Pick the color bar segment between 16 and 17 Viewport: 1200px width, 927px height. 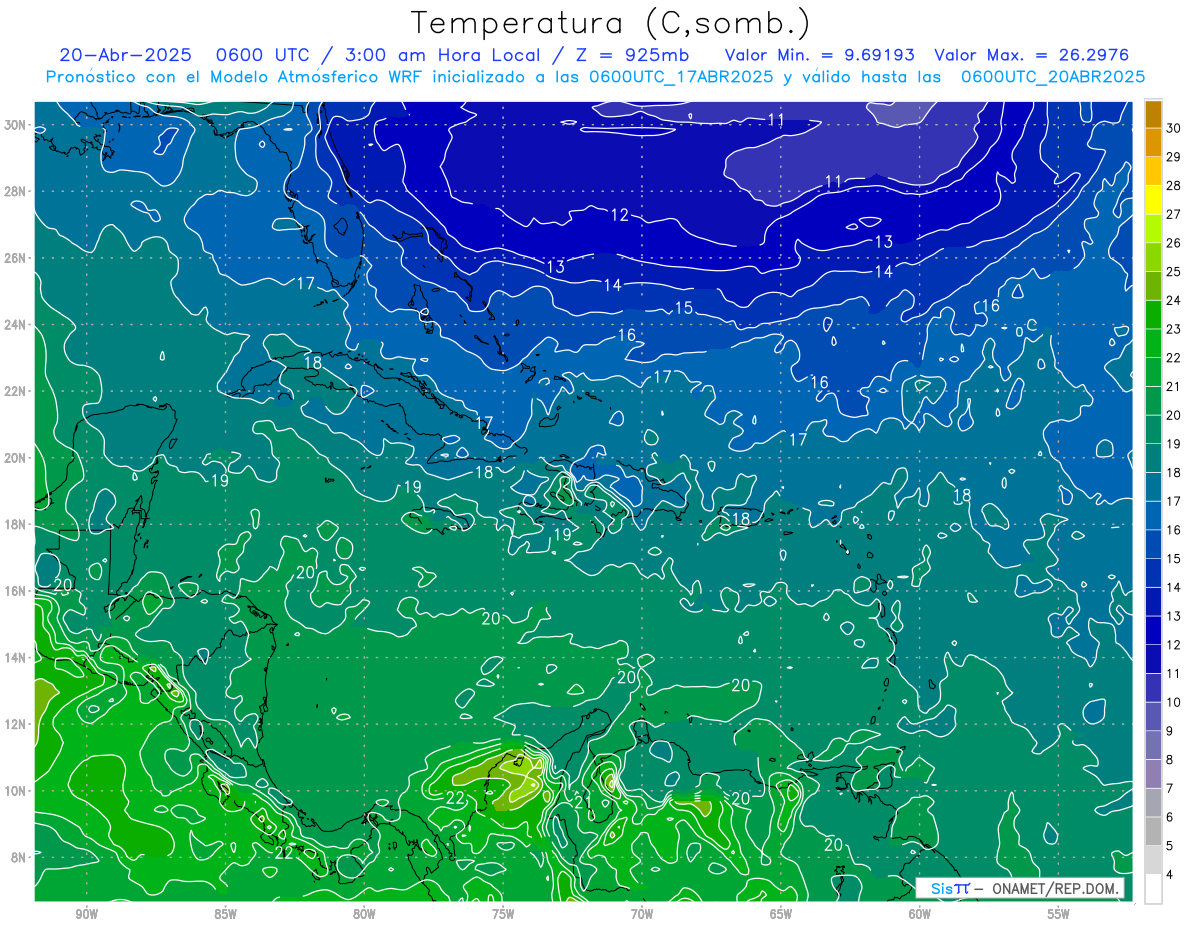pos(1153,515)
